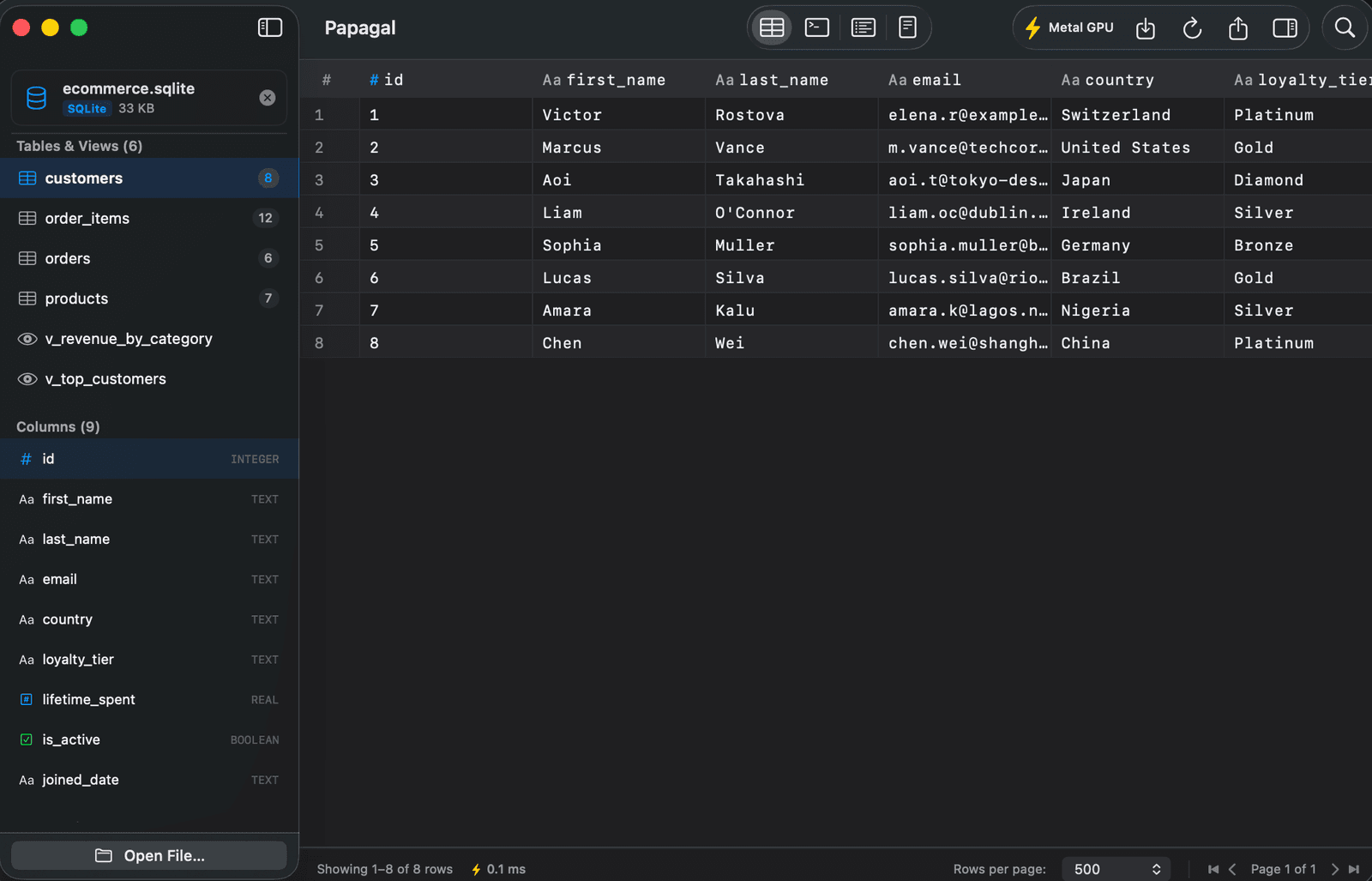Open the SQL console view
The width and height of the screenshot is (1372, 881).
817,27
